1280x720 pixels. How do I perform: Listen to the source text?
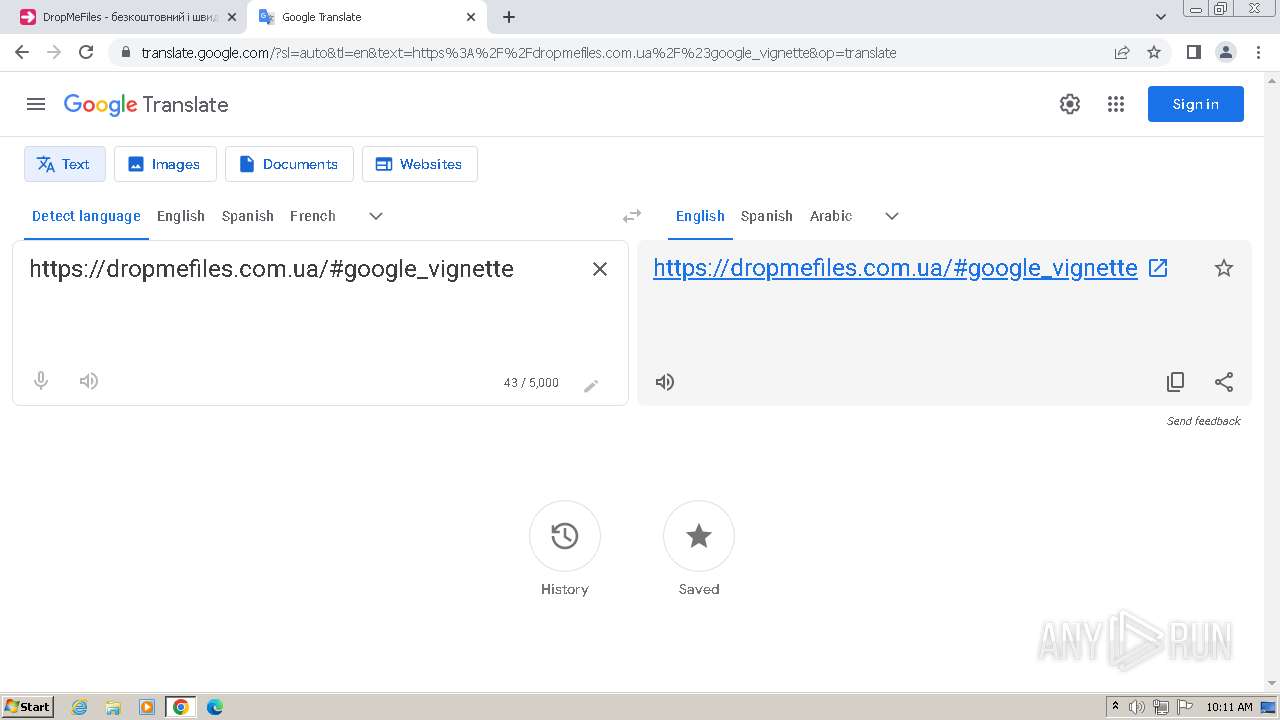(89, 381)
